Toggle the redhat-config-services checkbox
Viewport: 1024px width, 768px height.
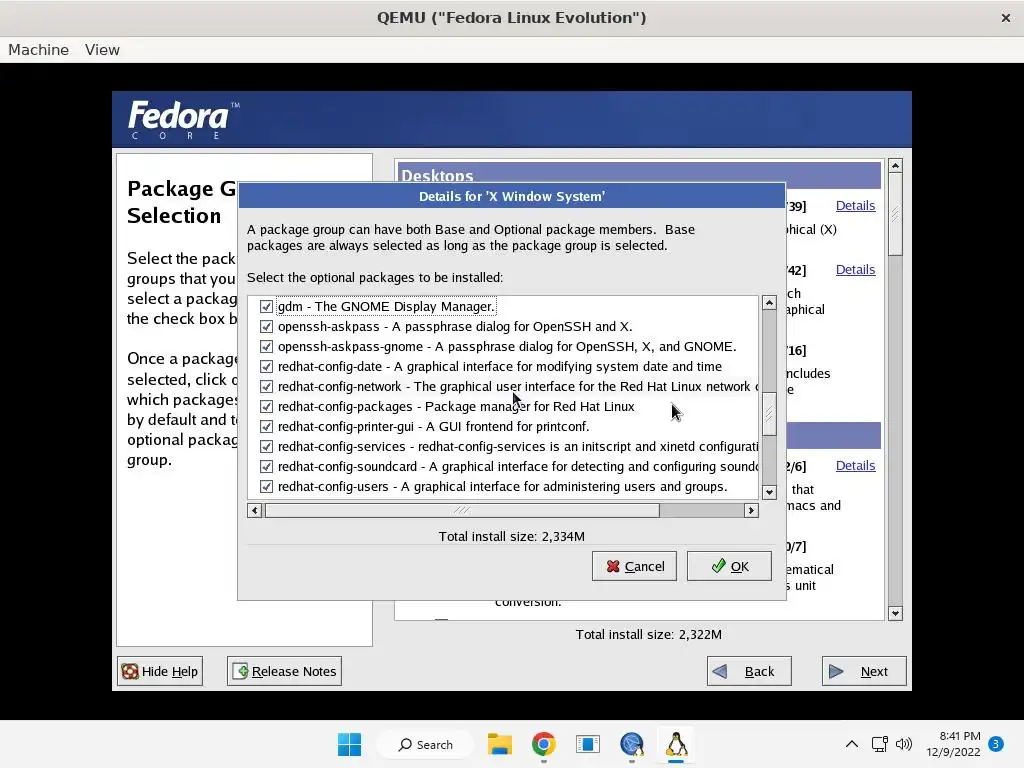tap(266, 447)
